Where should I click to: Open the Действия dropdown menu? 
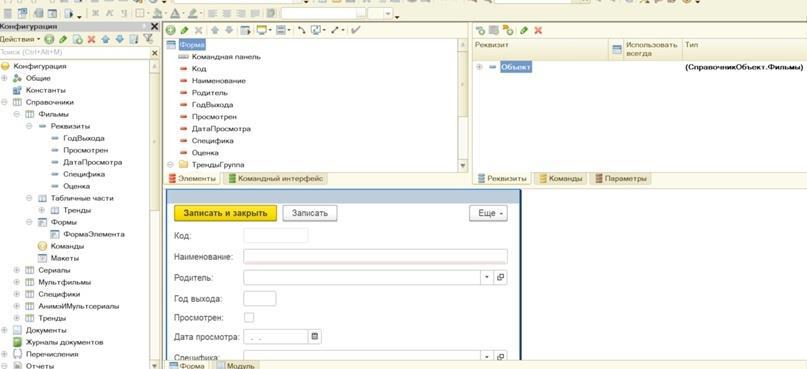(20, 39)
